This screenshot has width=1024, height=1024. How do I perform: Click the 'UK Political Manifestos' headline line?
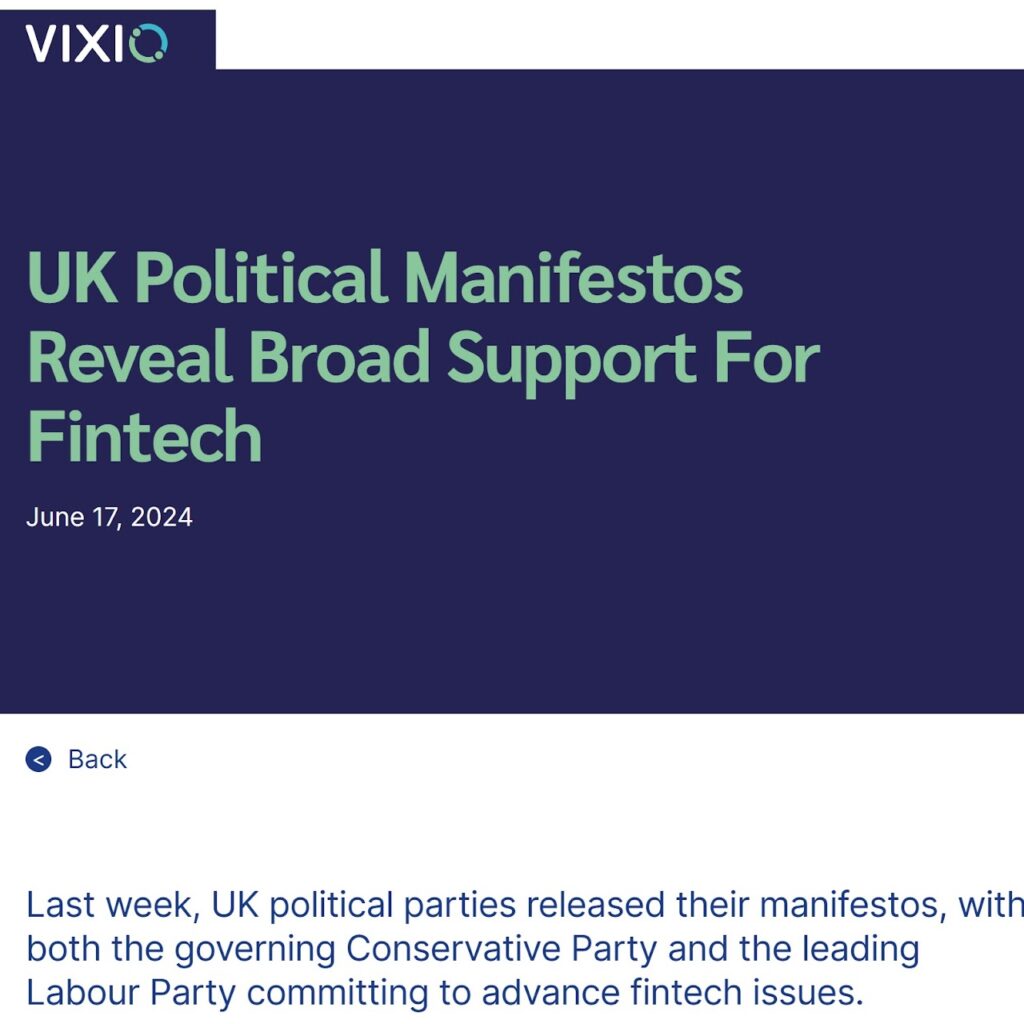tap(385, 278)
